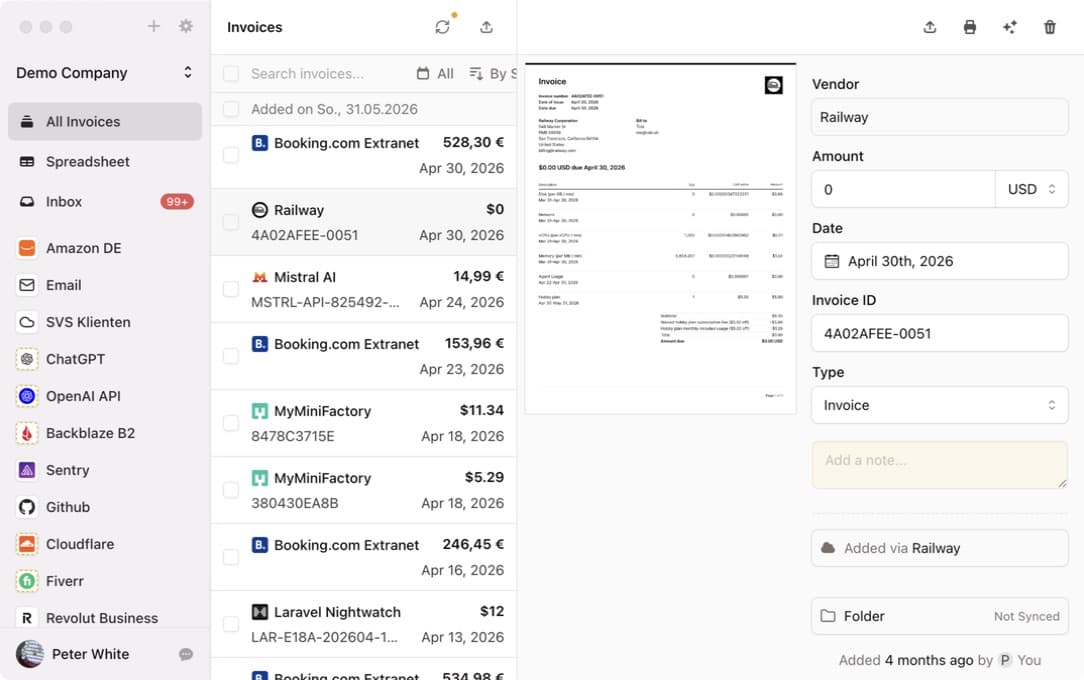
Task: Click the plus icon to add a source
Action: point(153,26)
